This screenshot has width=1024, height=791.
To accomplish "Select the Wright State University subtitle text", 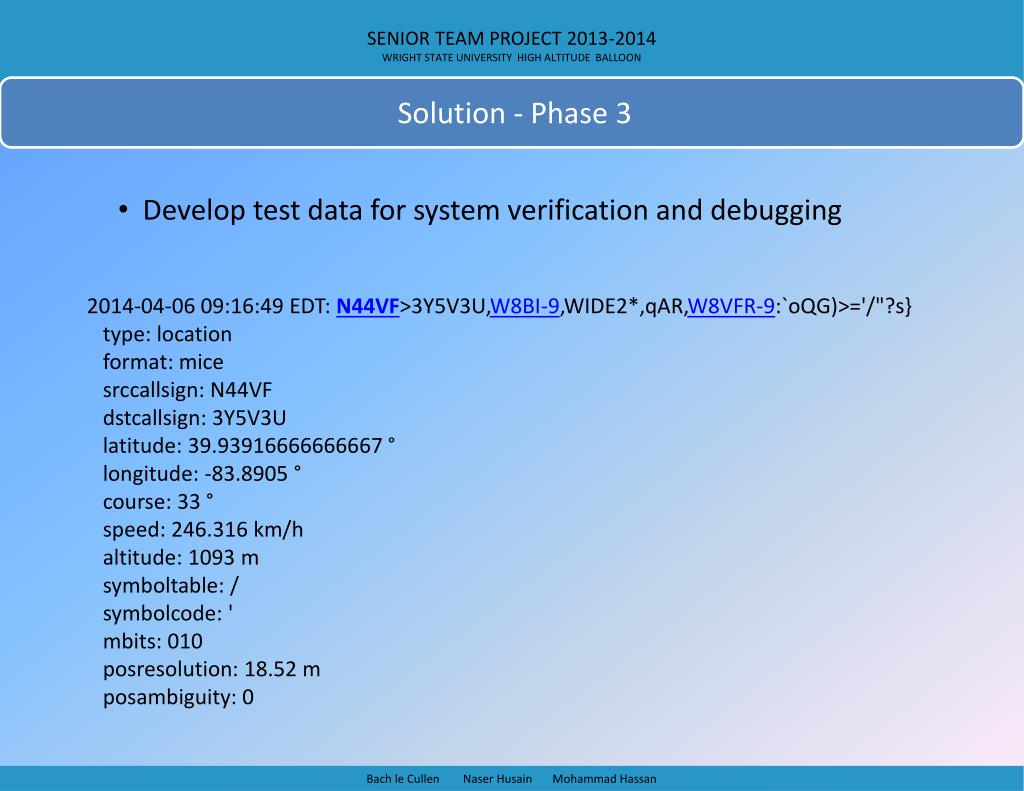I will coord(511,57).
